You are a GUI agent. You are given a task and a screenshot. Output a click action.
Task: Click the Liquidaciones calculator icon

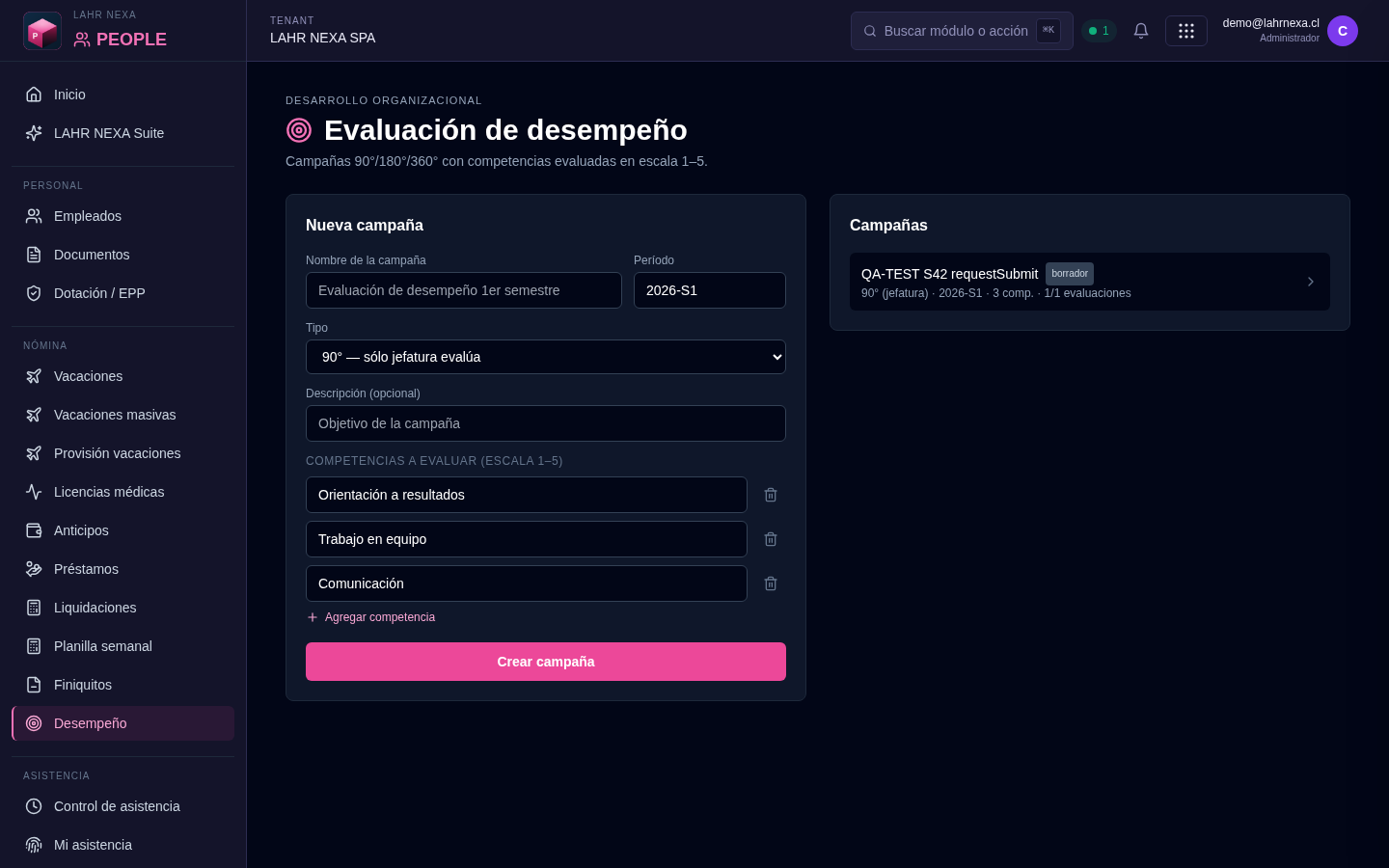point(34,608)
